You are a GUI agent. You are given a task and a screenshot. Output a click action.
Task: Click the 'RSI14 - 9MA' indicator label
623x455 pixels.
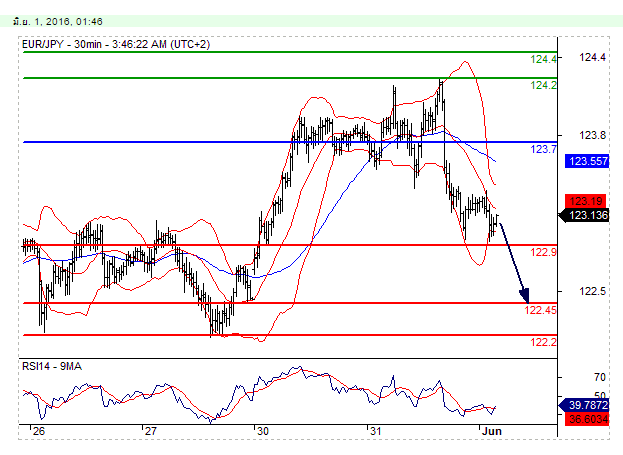(52, 366)
